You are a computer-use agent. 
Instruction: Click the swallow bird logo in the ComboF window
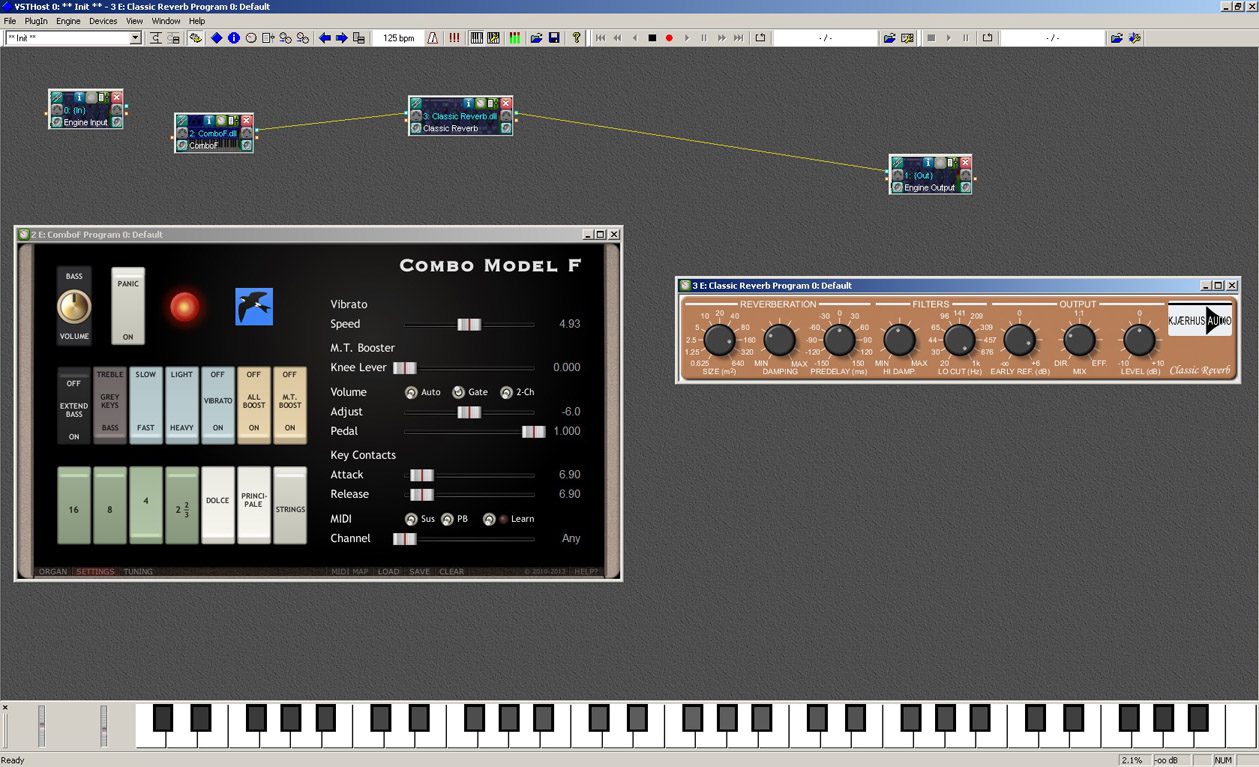[254, 306]
